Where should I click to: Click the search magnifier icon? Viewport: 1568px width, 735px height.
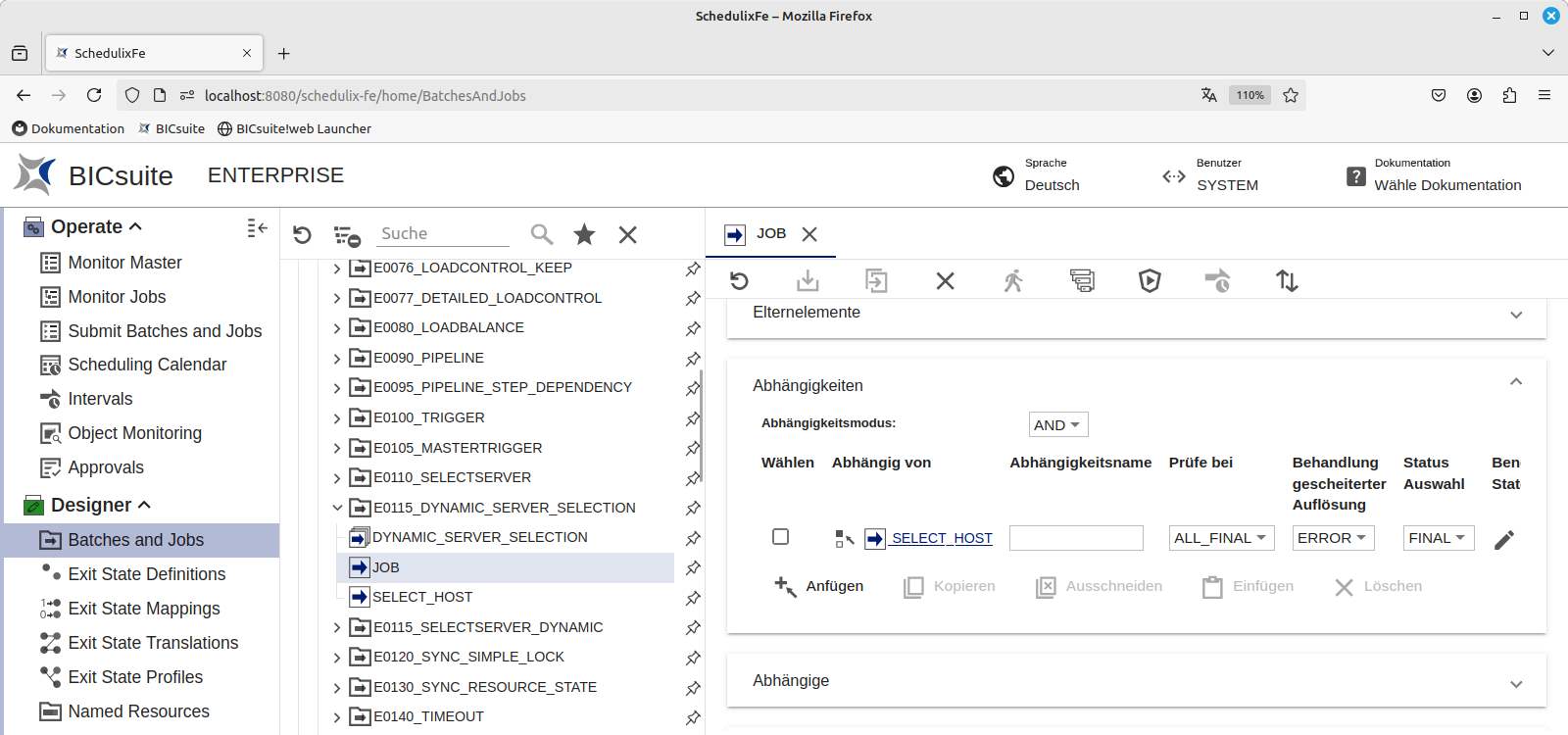542,234
